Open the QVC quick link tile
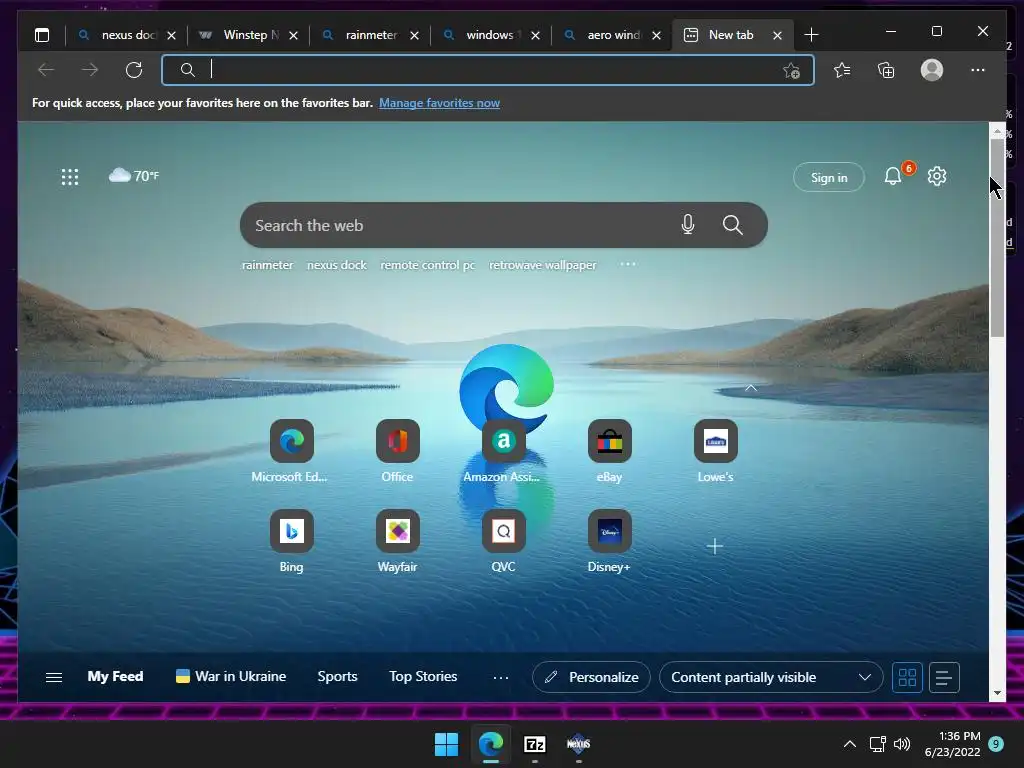Image resolution: width=1024 pixels, height=768 pixels. tap(504, 531)
